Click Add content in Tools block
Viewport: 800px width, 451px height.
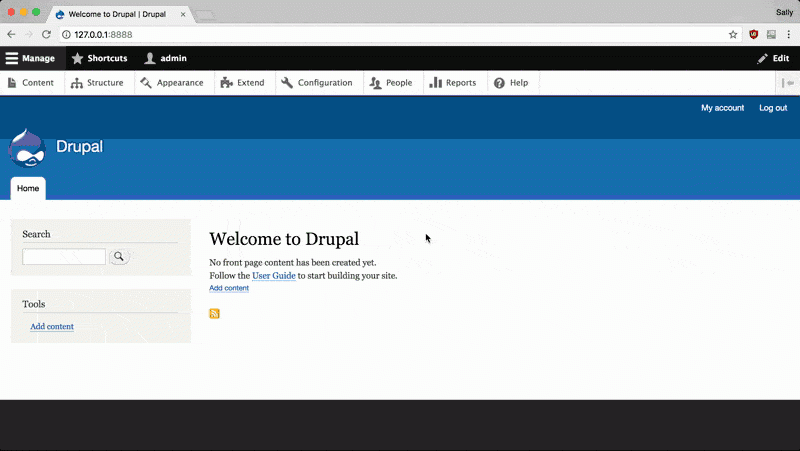pos(52,327)
